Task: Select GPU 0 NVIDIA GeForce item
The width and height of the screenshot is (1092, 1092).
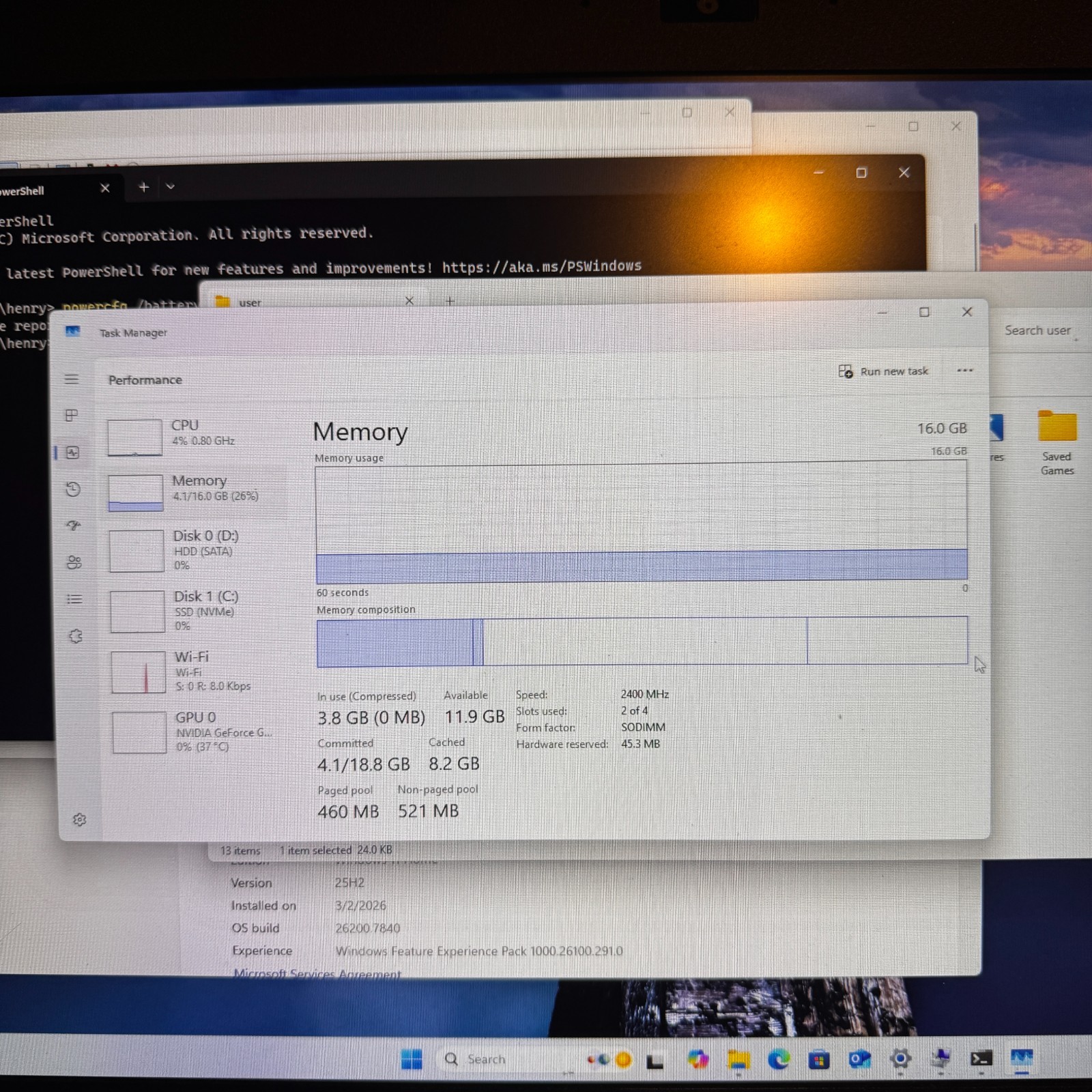Action: [200, 732]
